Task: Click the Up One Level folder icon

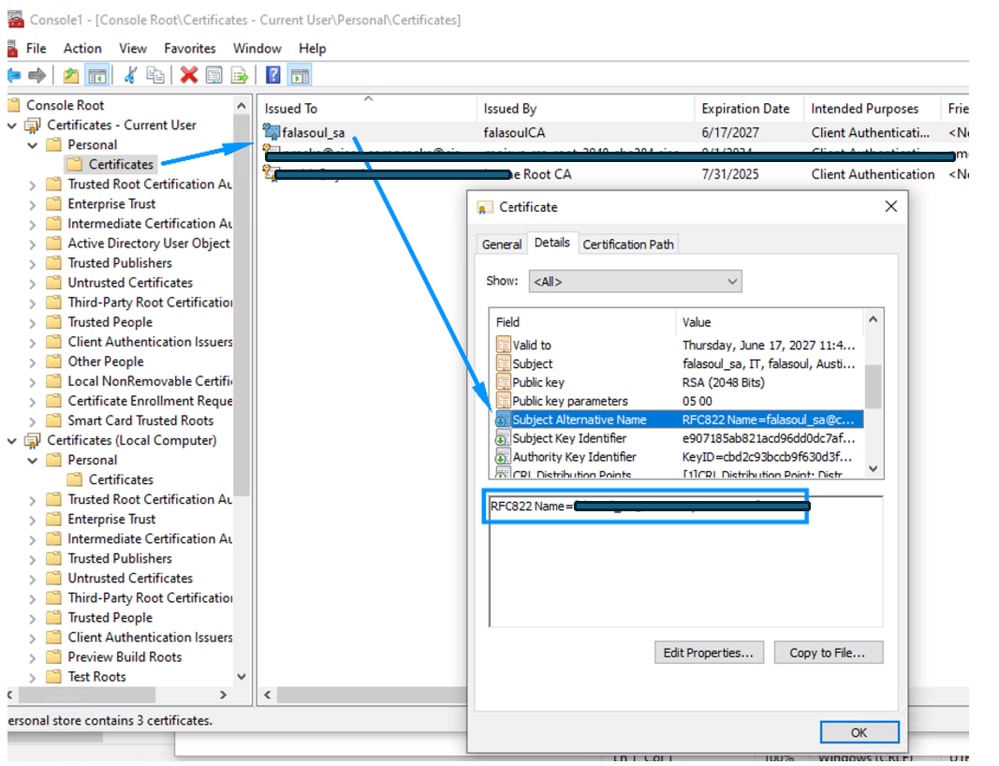Action: [x=71, y=75]
